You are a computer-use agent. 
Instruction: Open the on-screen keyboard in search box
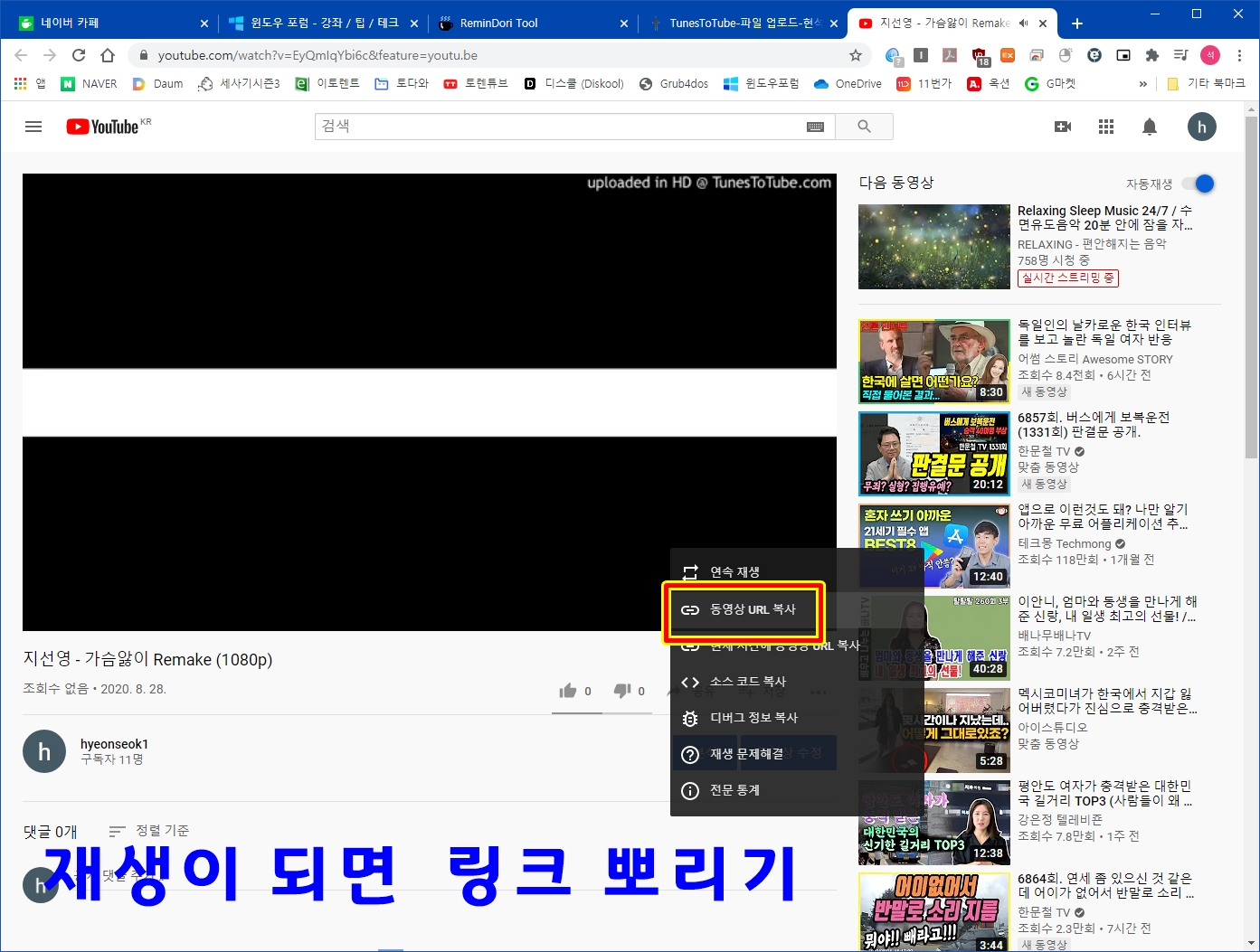(x=815, y=127)
